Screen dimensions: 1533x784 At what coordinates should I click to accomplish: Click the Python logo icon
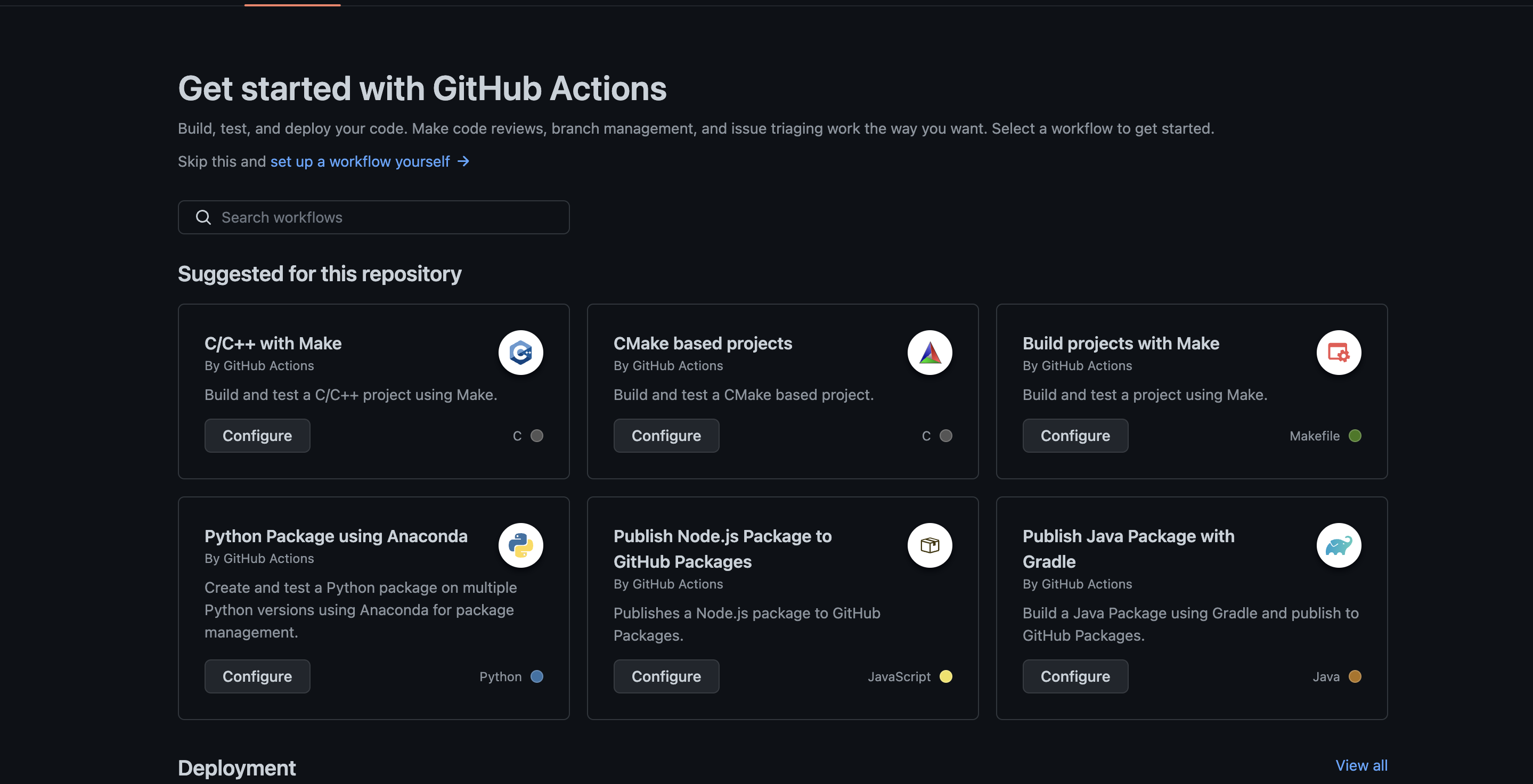tap(520, 545)
